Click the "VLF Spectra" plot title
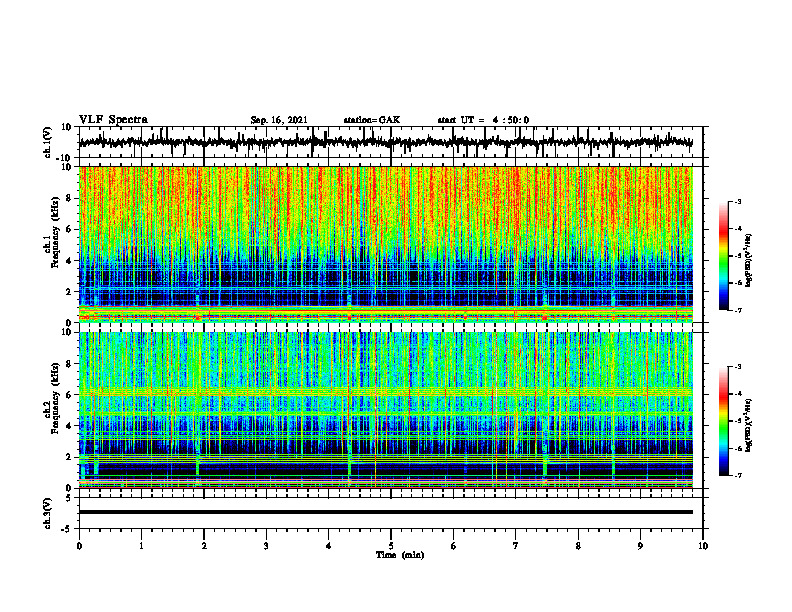This screenshot has width=792, height=612. click(113, 119)
